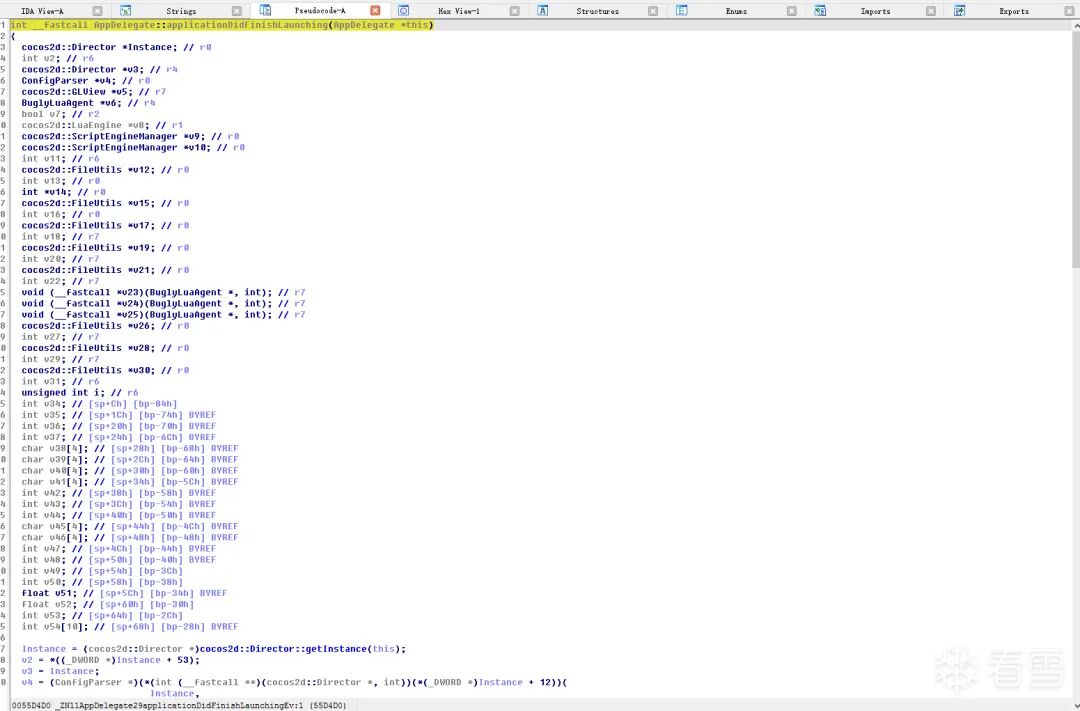The image size is (1080, 711).
Task: Click the Hex View-1 tab icon
Action: (404, 10)
